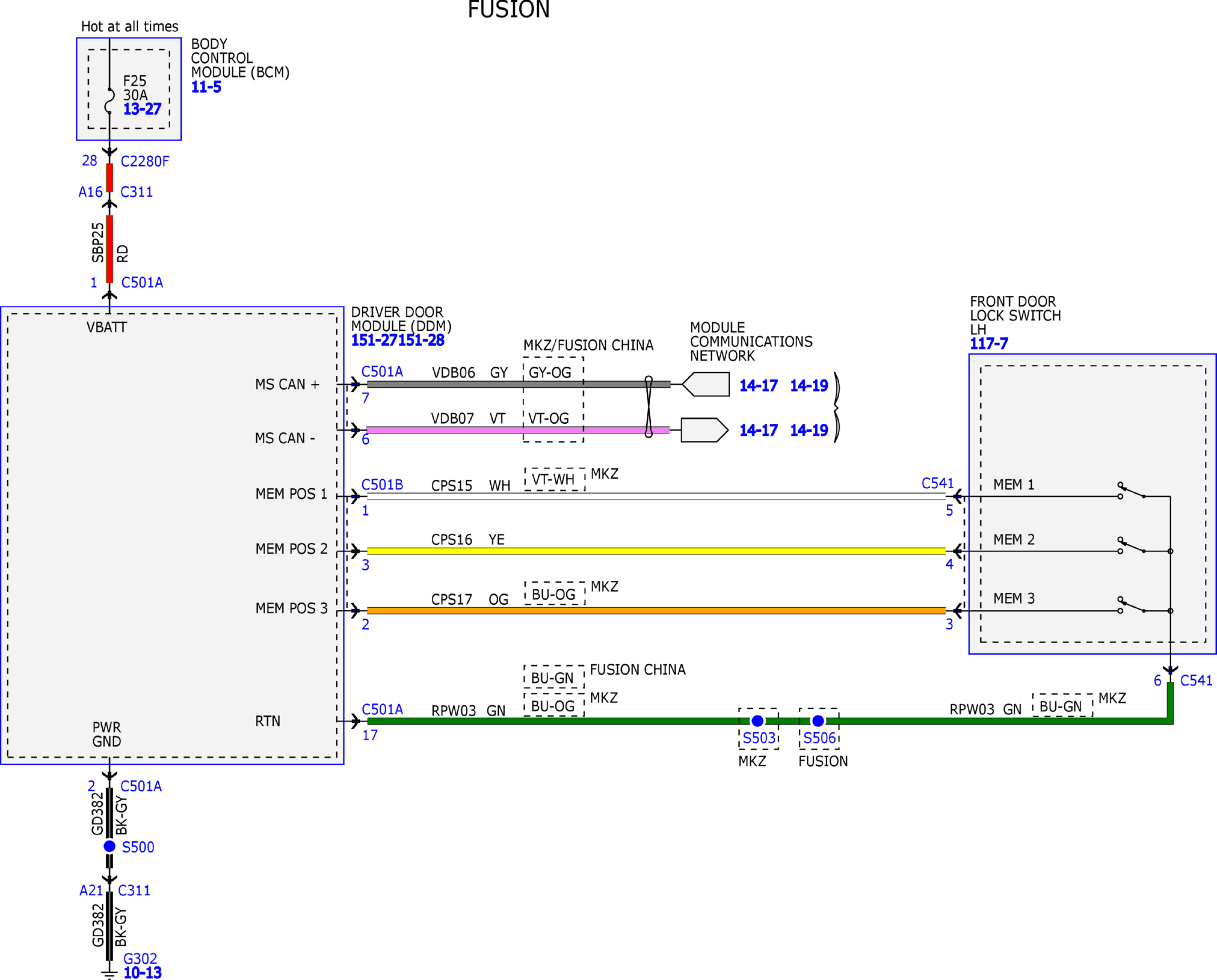
Task: Click the 'MODULE COMMUNICATIONS NETWORK' label
Action: [x=751, y=342]
